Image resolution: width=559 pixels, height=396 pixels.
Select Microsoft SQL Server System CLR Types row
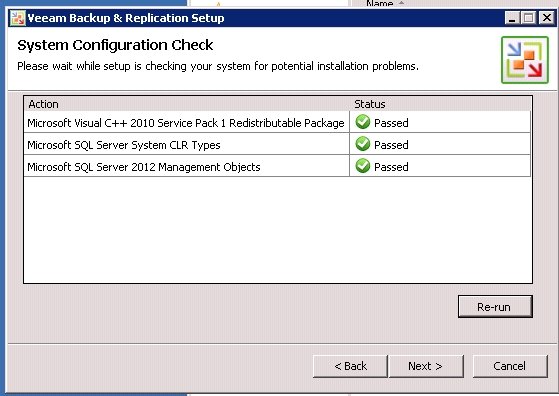tap(277, 144)
